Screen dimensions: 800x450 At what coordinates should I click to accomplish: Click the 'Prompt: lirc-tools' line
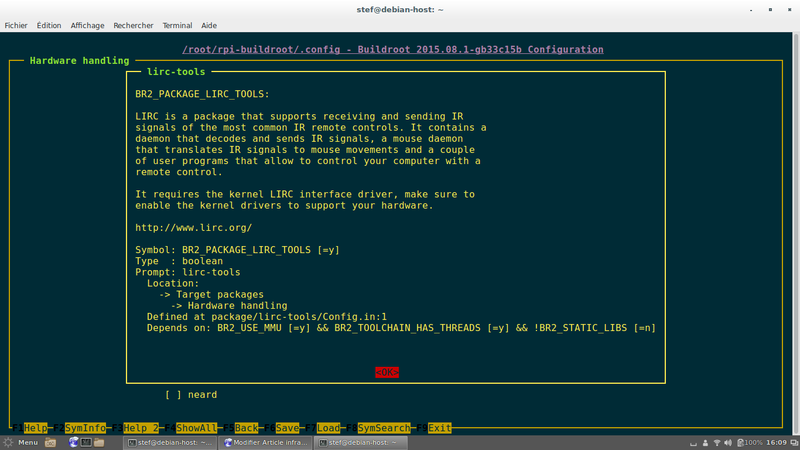(x=188, y=272)
